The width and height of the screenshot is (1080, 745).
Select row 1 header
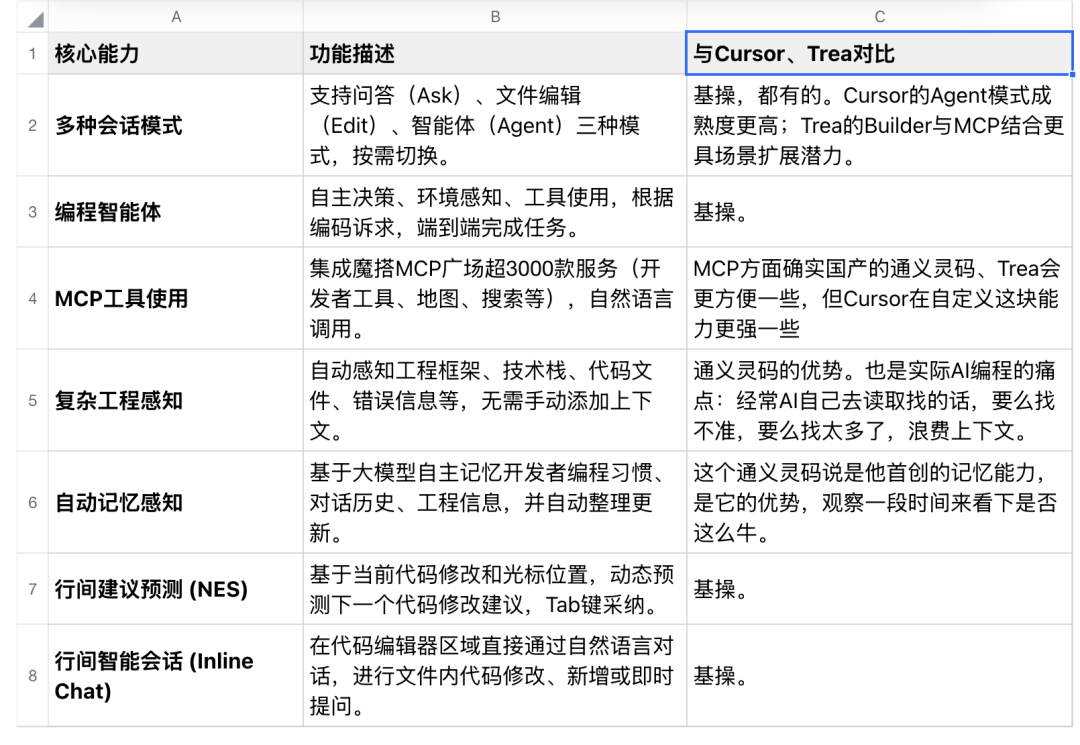pos(32,53)
